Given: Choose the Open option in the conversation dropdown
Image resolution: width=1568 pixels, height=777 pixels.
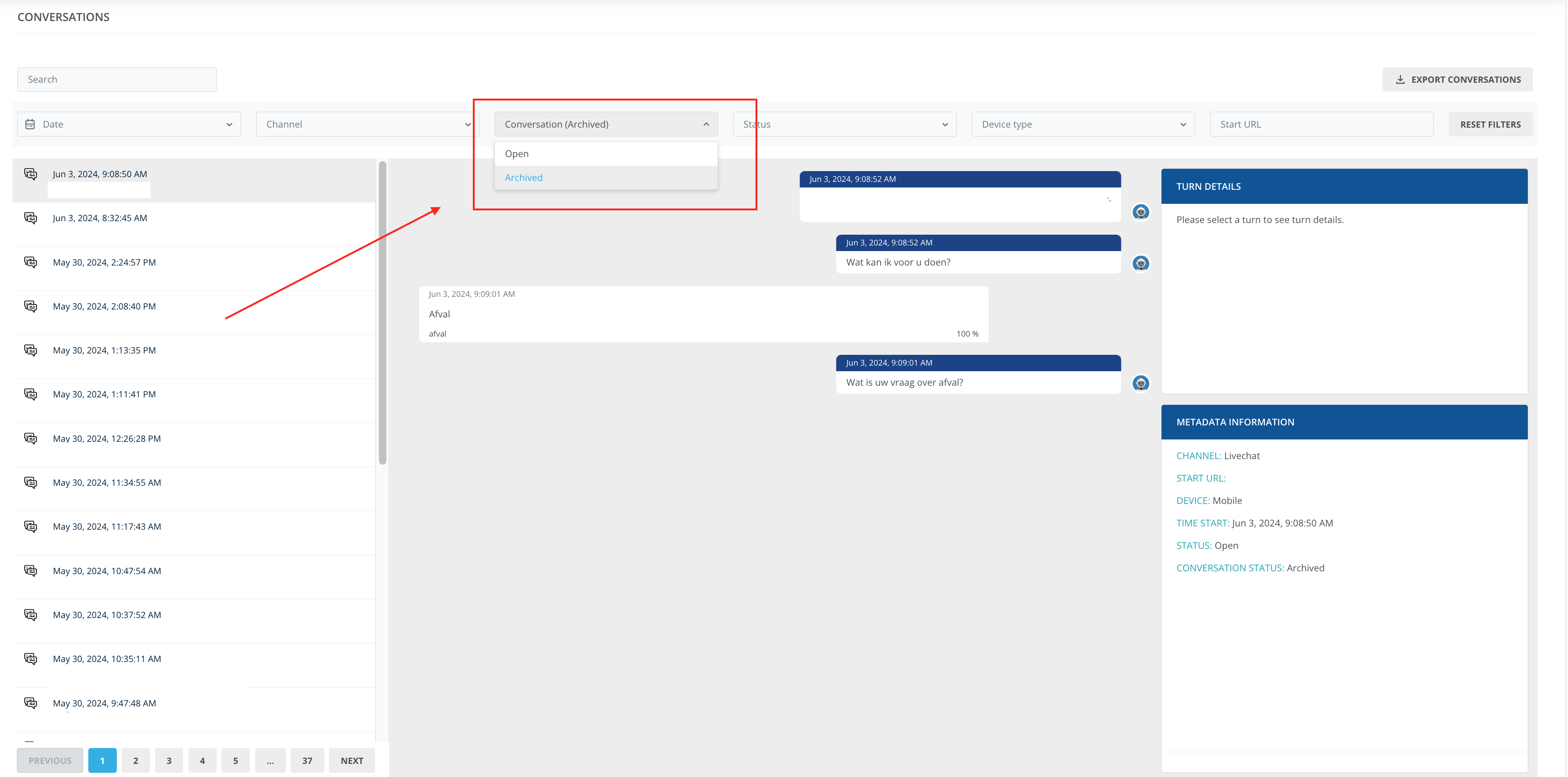Looking at the screenshot, I should point(606,154).
